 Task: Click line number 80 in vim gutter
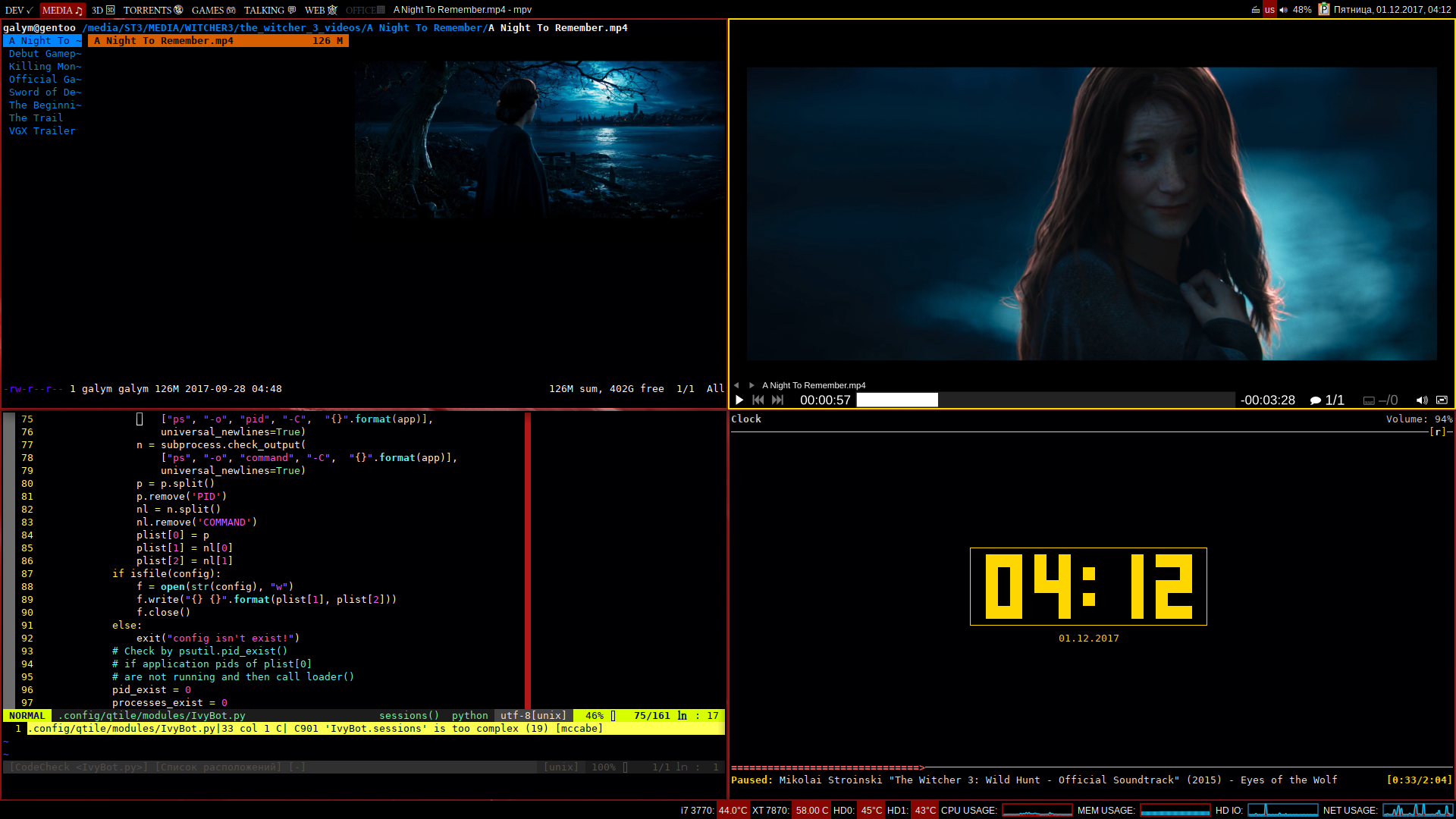click(x=27, y=484)
